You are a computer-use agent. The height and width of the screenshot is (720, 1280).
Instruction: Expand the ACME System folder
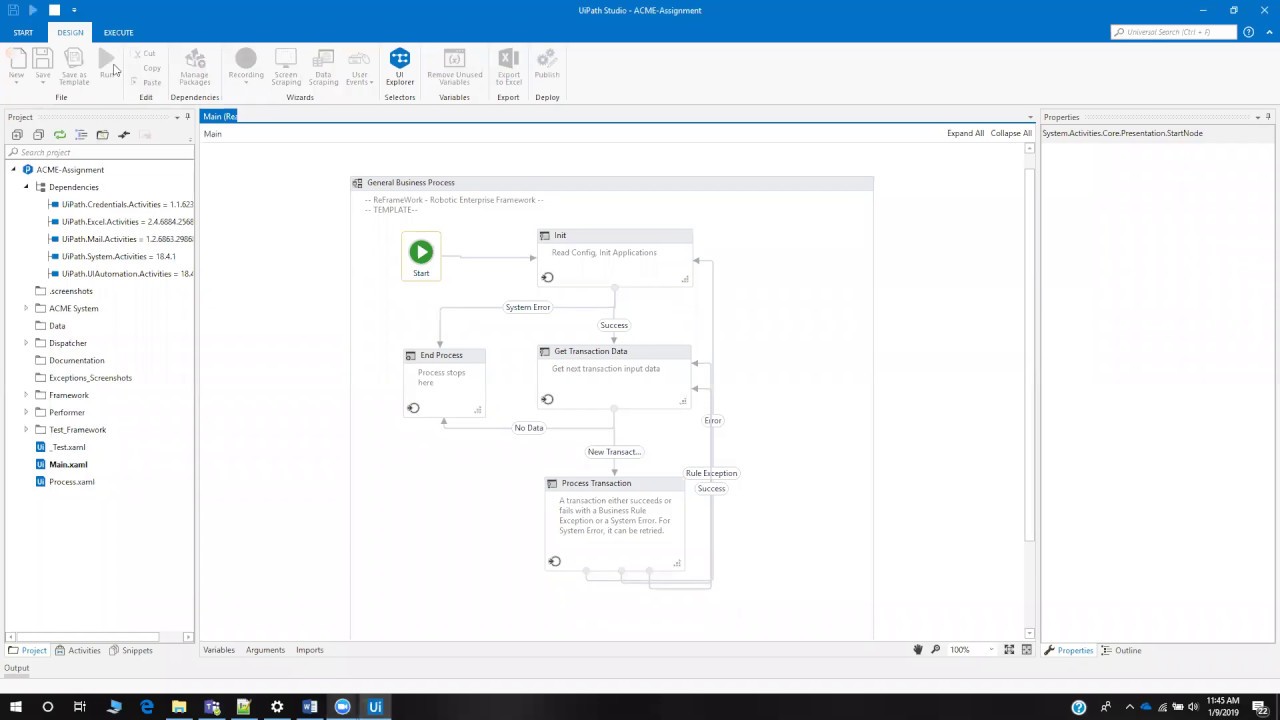pos(26,308)
